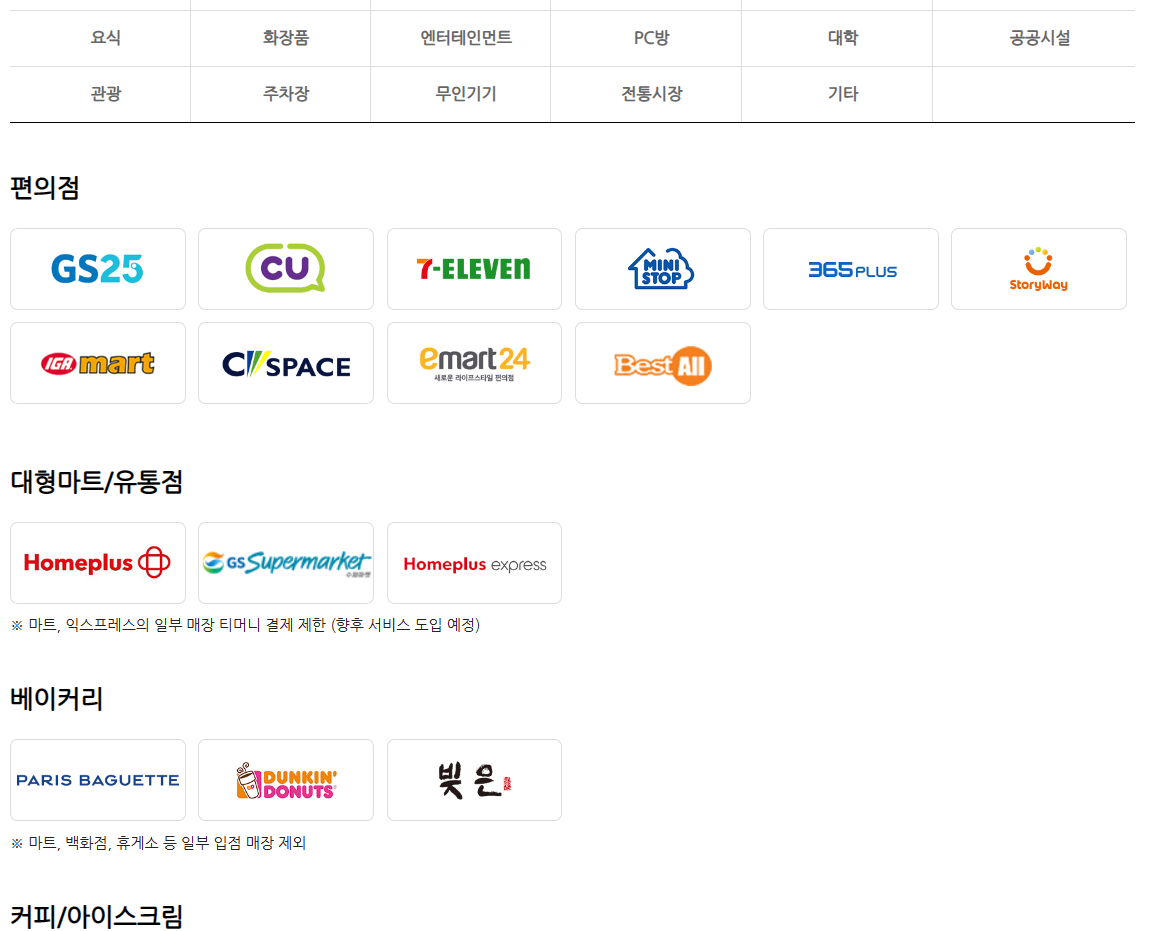This screenshot has width=1159, height=931.
Task: Open the Homeplus logo card
Action: pyautogui.click(x=98, y=563)
